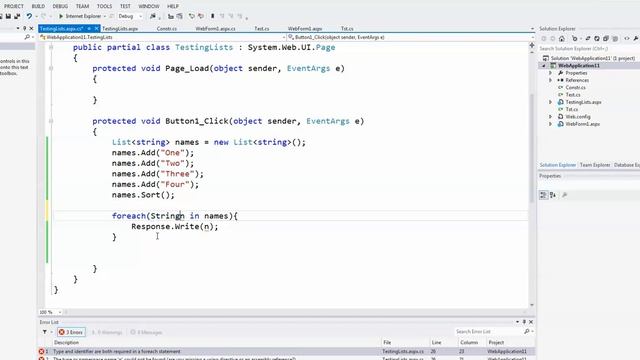Image resolution: width=640 pixels, height=360 pixels.
Task: Open the BUILD menu
Action: pos(38,6)
